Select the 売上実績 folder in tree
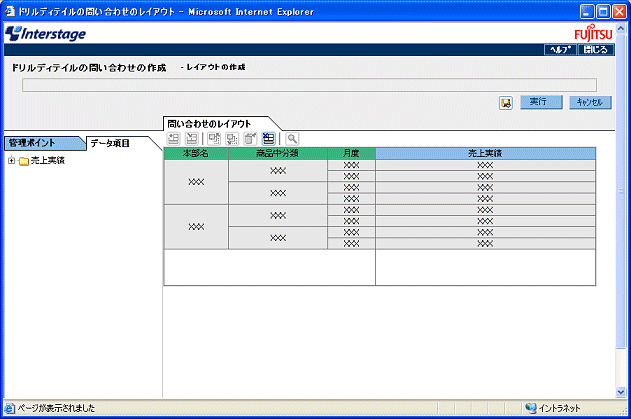Image resolution: width=631 pixels, height=419 pixels. 47,160
